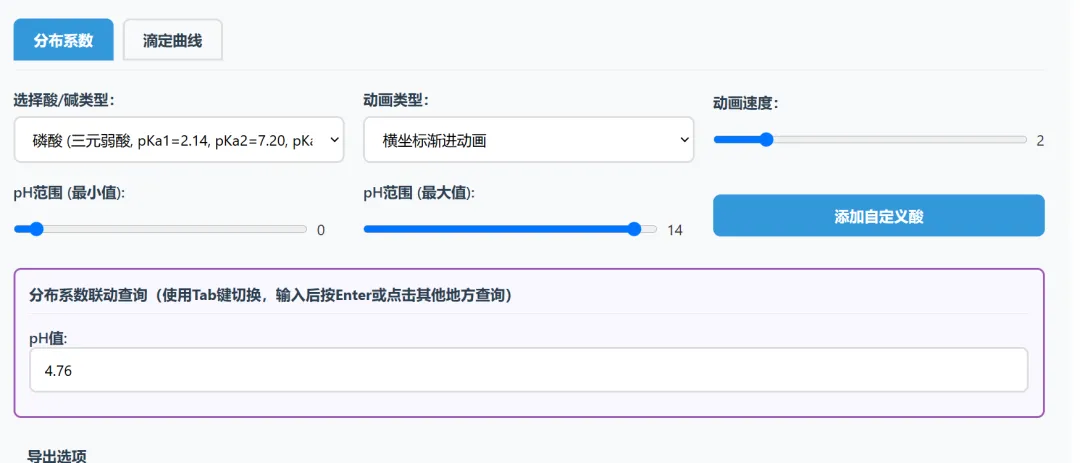Click the 动画速度 slider handle
Viewport: 1080px width, 463px height.
[766, 140]
